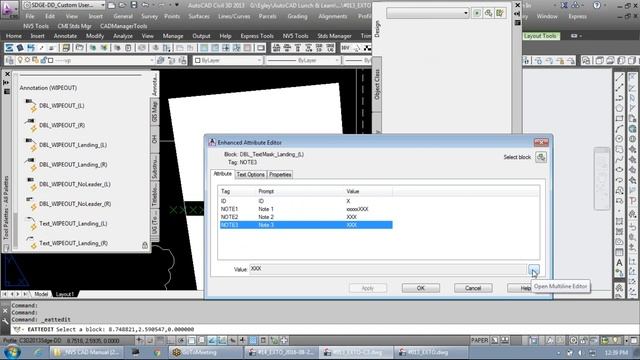Open the Multiline Editor button beside Value
This screenshot has width=640, height=360.
tap(533, 269)
